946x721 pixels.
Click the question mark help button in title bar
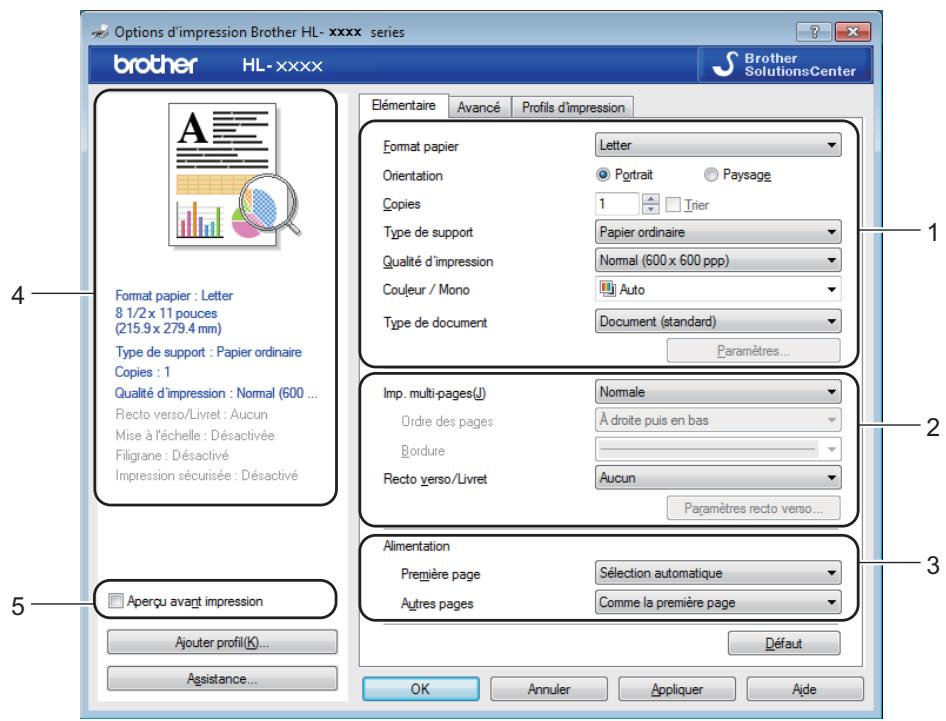[x=814, y=31]
